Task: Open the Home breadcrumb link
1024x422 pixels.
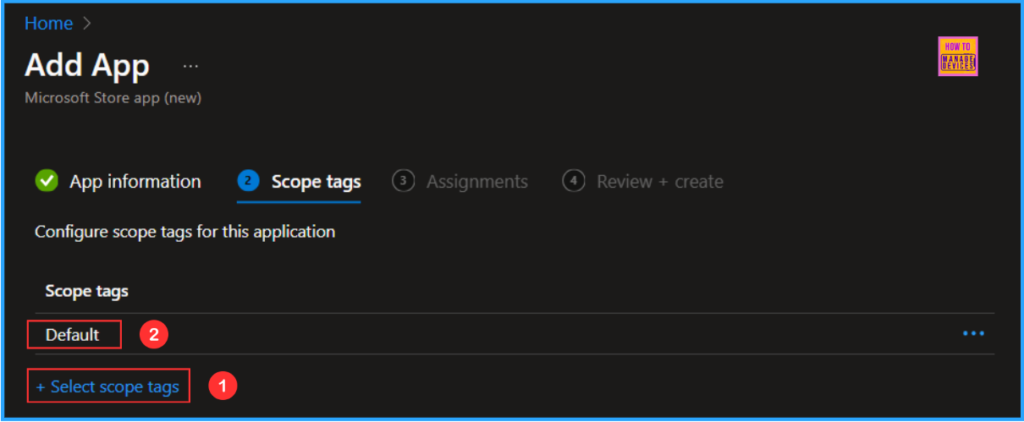Action: [48, 24]
